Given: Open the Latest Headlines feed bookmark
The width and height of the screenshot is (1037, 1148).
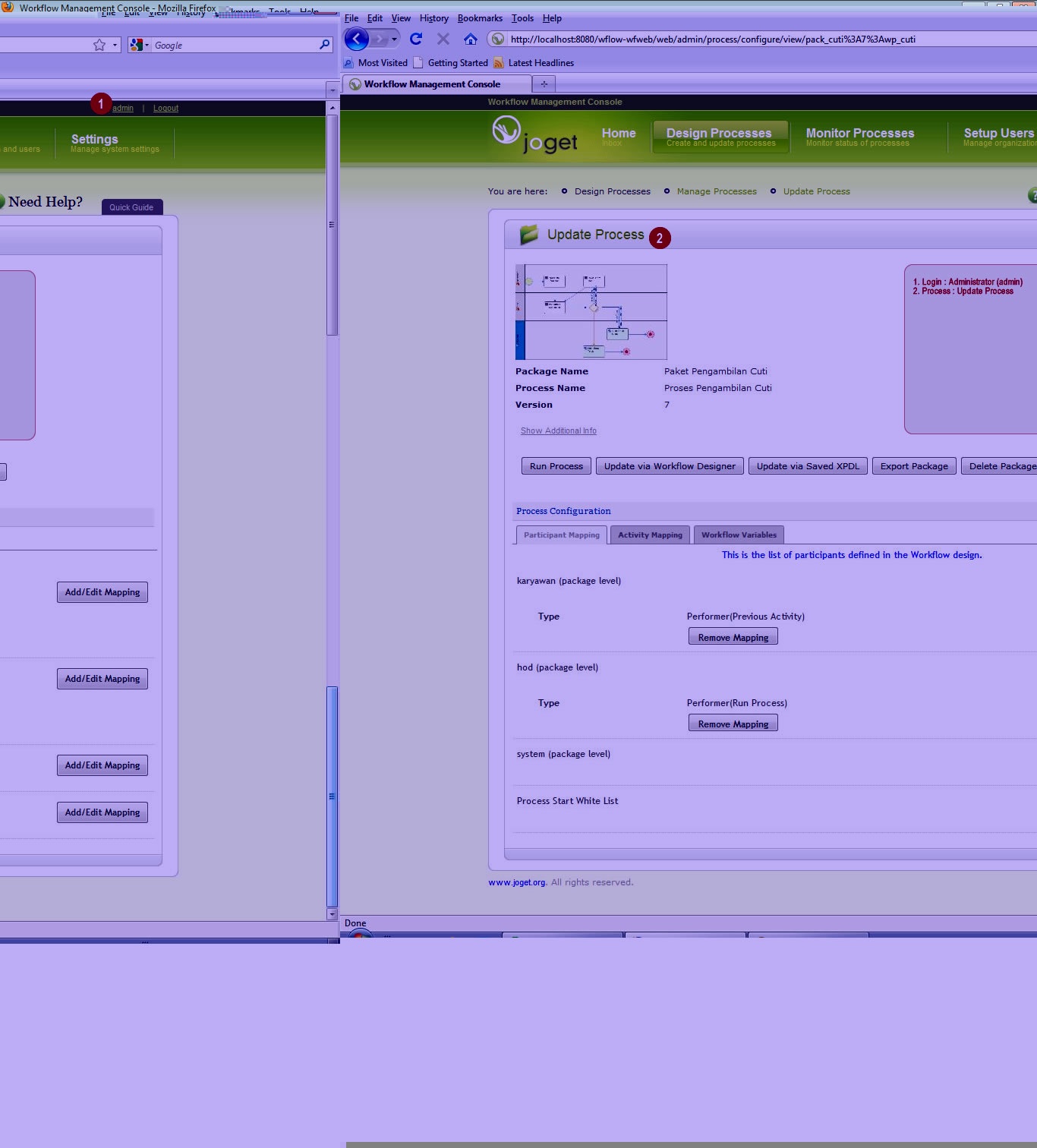Looking at the screenshot, I should coord(534,63).
